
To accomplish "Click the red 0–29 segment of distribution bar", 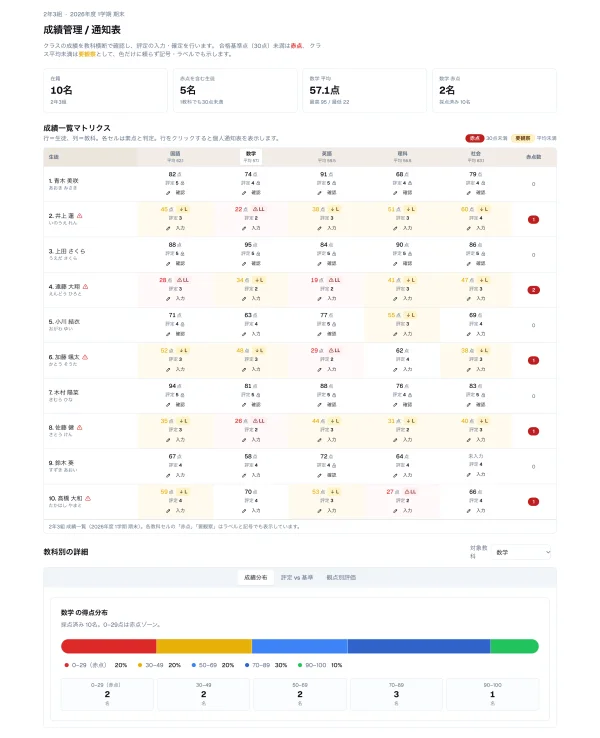I will pyautogui.click(x=109, y=646).
